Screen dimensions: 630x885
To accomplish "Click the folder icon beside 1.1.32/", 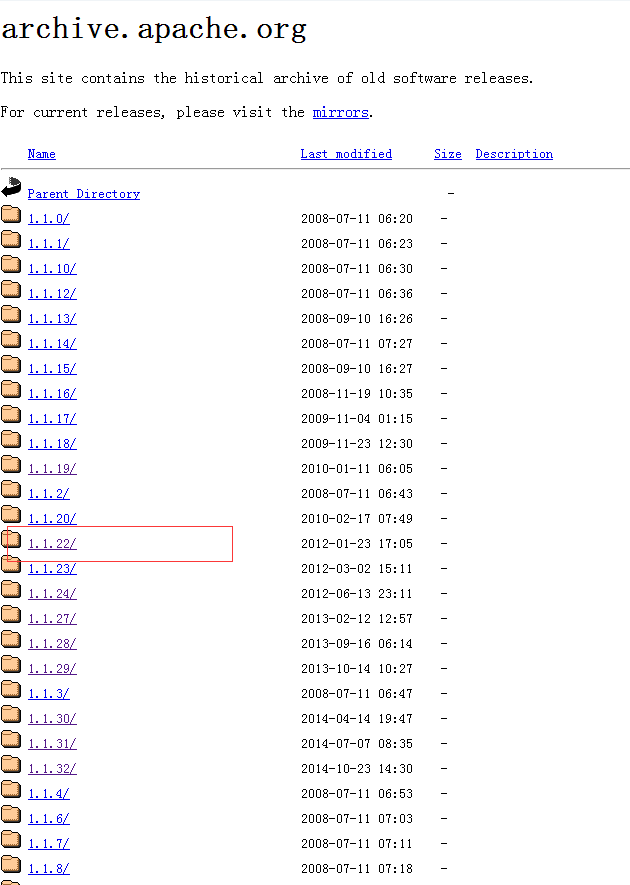I will tap(11, 764).
